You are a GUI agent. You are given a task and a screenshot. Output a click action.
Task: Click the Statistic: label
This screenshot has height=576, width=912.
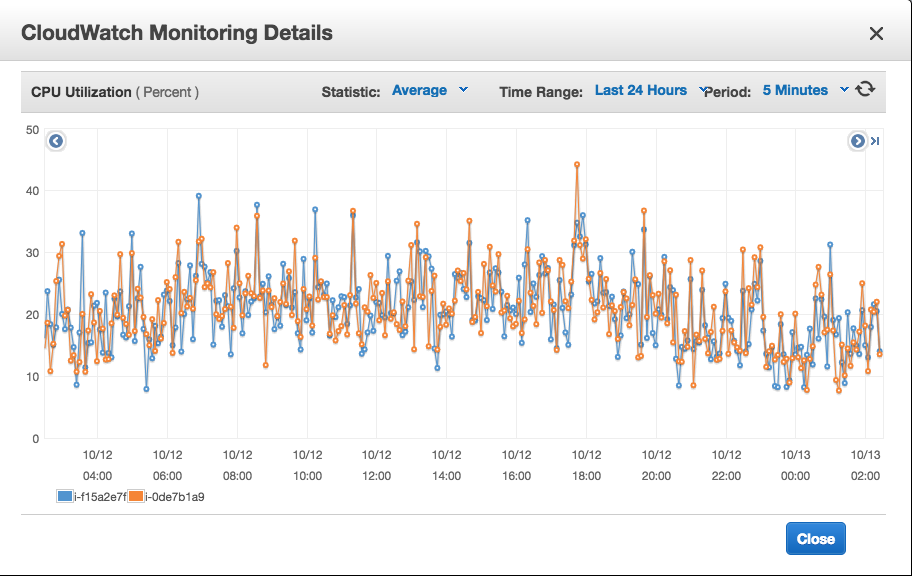[x=351, y=92]
